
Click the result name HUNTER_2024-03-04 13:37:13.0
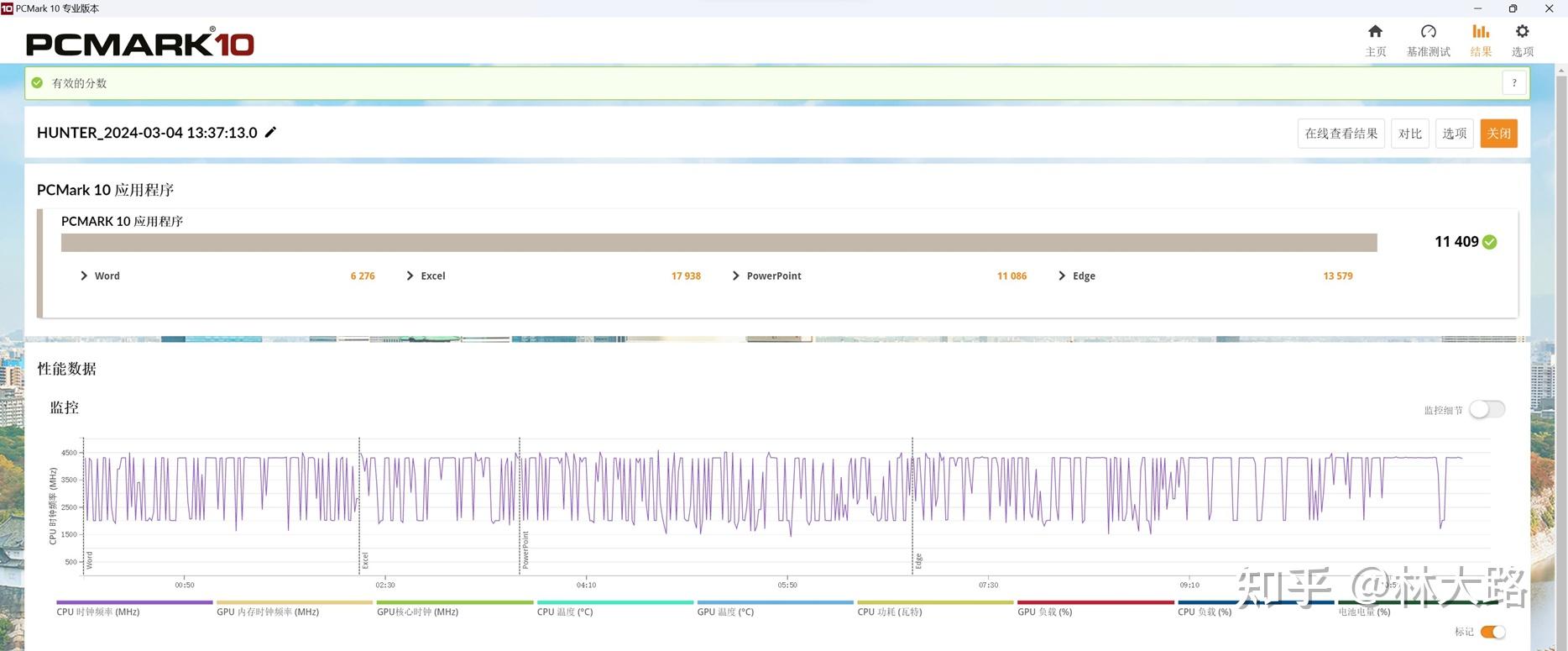(x=147, y=133)
